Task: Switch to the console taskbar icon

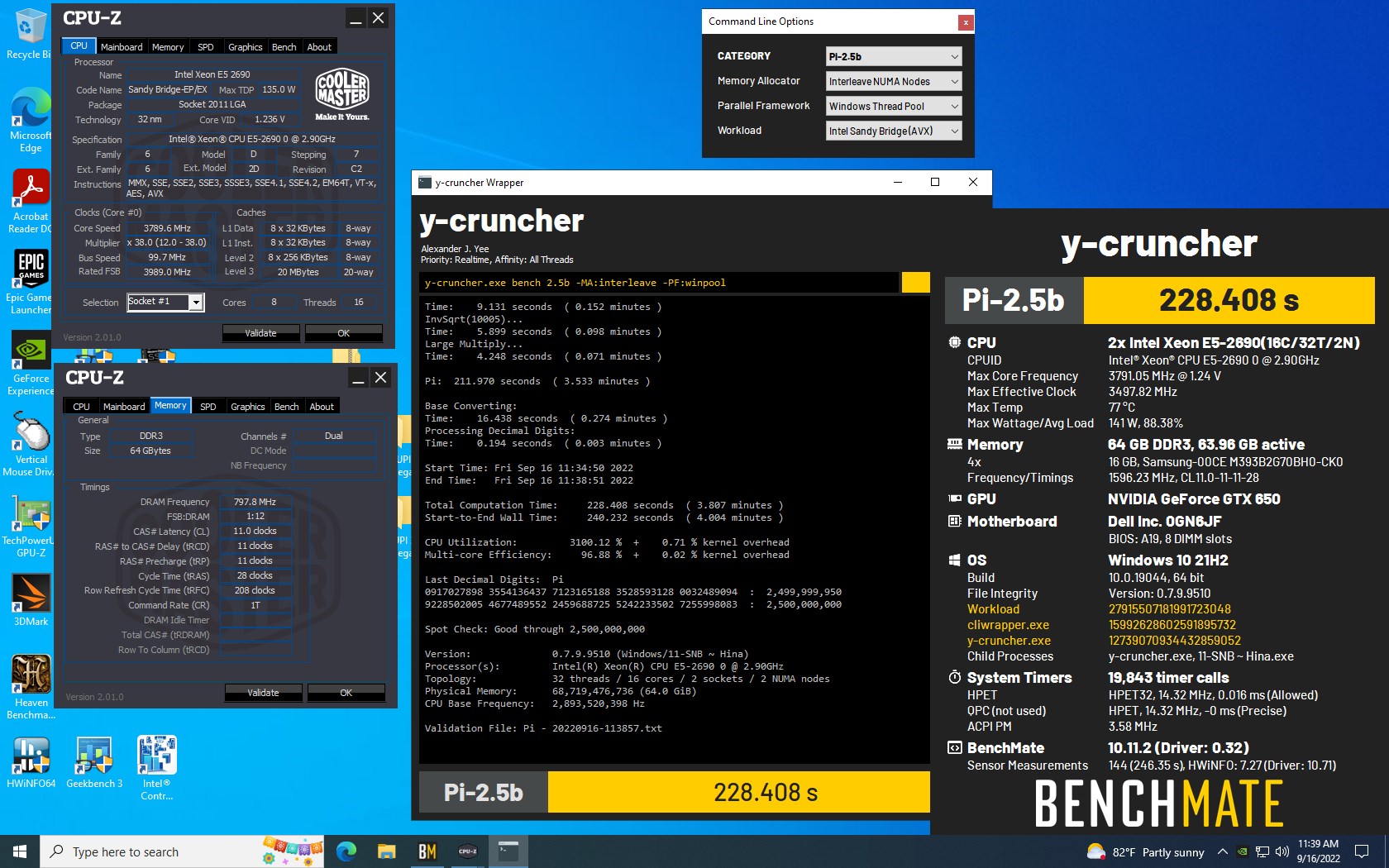Action: [x=508, y=851]
